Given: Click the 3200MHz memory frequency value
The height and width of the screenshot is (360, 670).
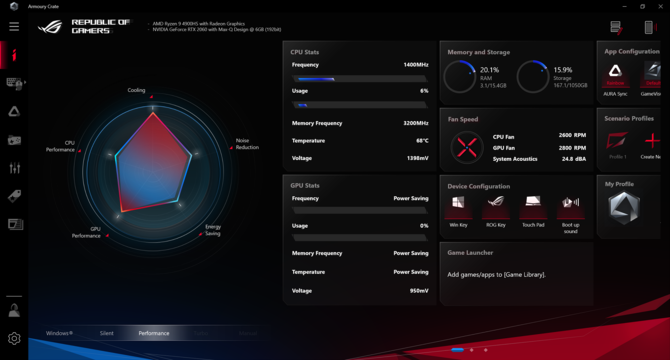Looking at the screenshot, I should [416, 123].
